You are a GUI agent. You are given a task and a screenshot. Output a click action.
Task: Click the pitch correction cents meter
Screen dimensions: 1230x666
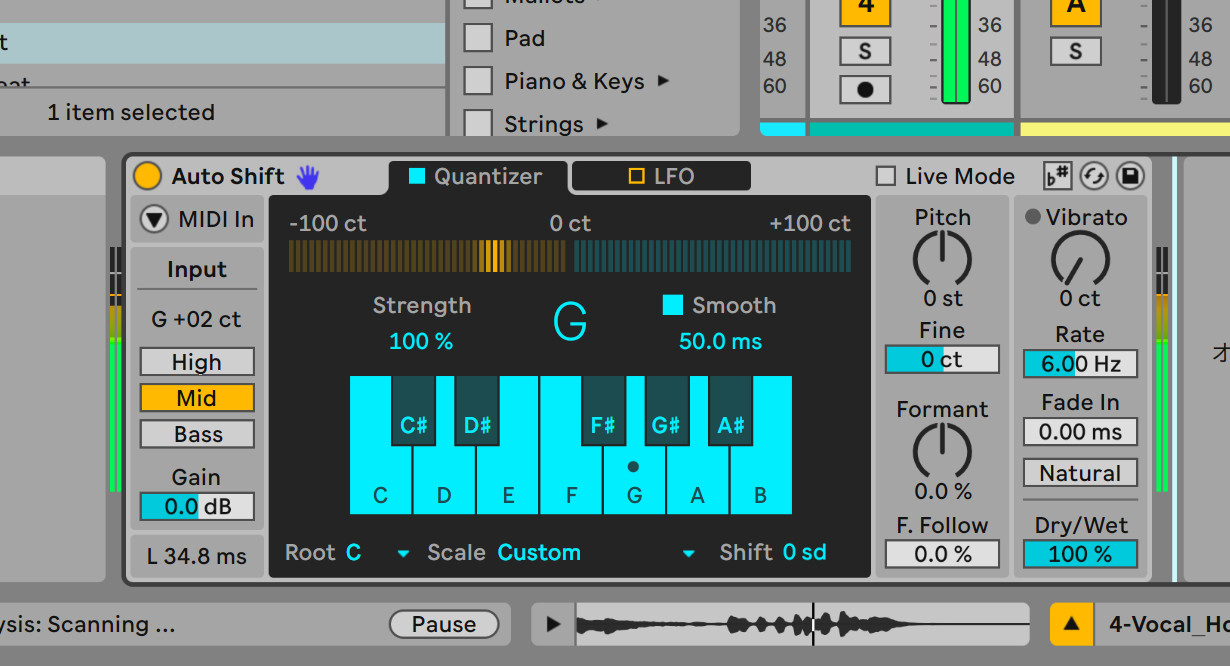point(570,256)
